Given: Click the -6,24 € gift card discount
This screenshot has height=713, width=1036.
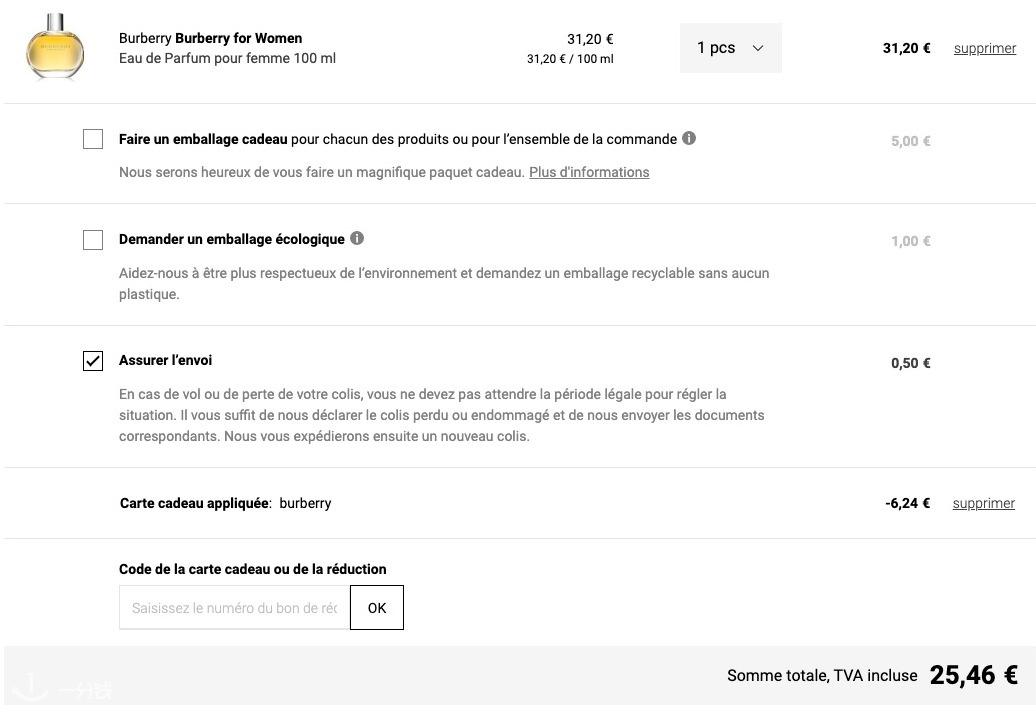Looking at the screenshot, I should tap(907, 504).
